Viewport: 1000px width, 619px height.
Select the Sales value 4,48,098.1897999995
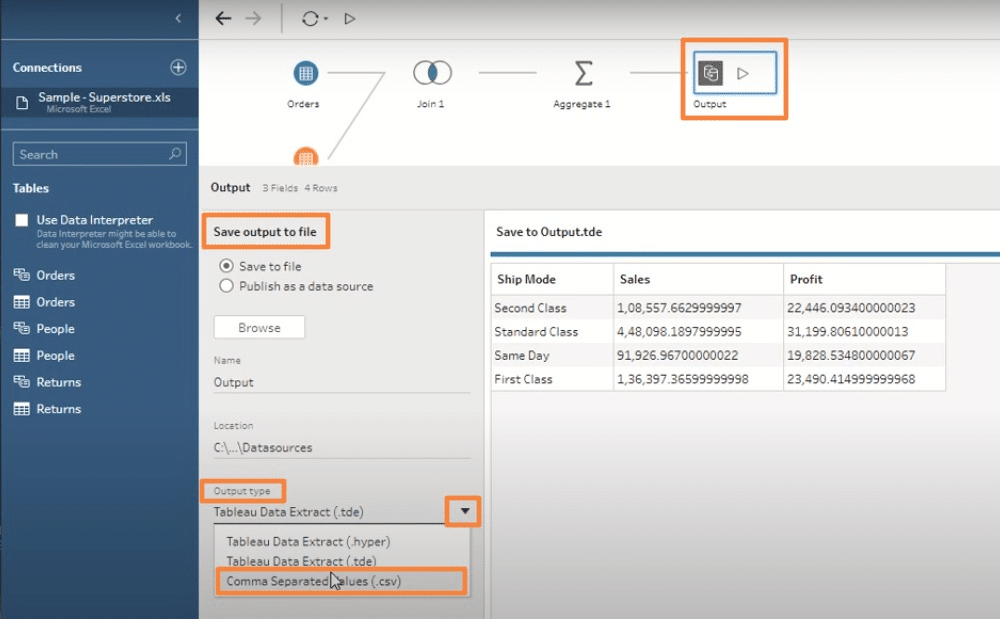[x=698, y=331]
